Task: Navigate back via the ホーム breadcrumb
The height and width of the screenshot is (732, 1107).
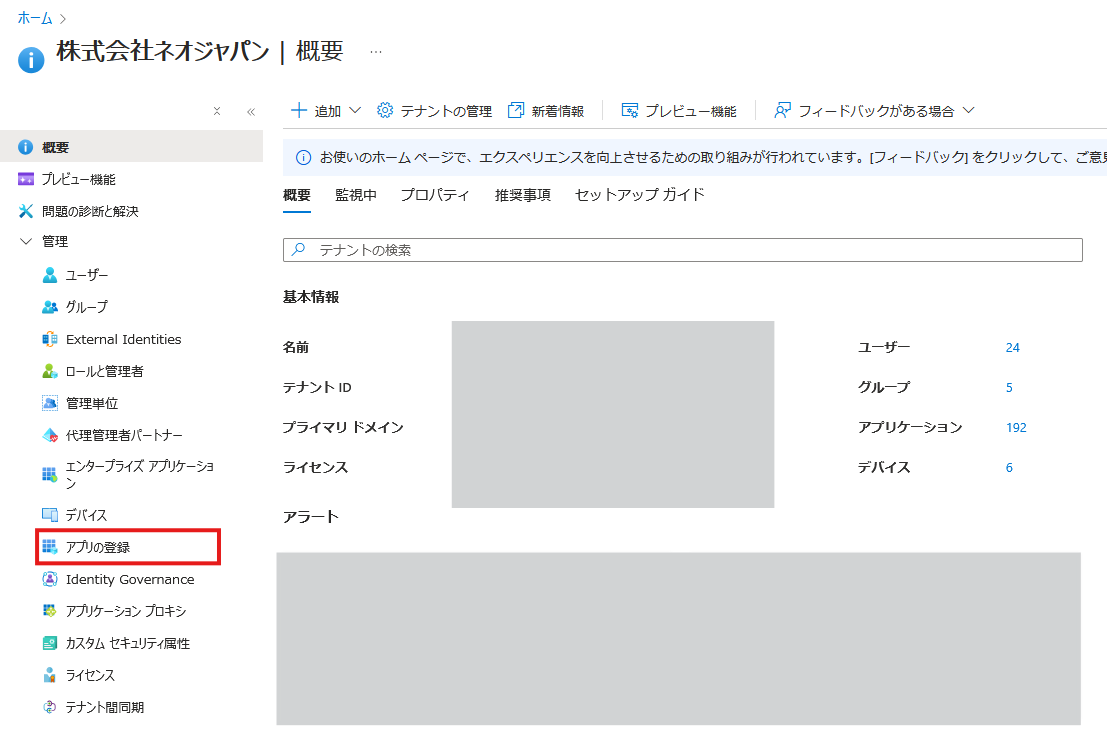Action: pyautogui.click(x=35, y=16)
